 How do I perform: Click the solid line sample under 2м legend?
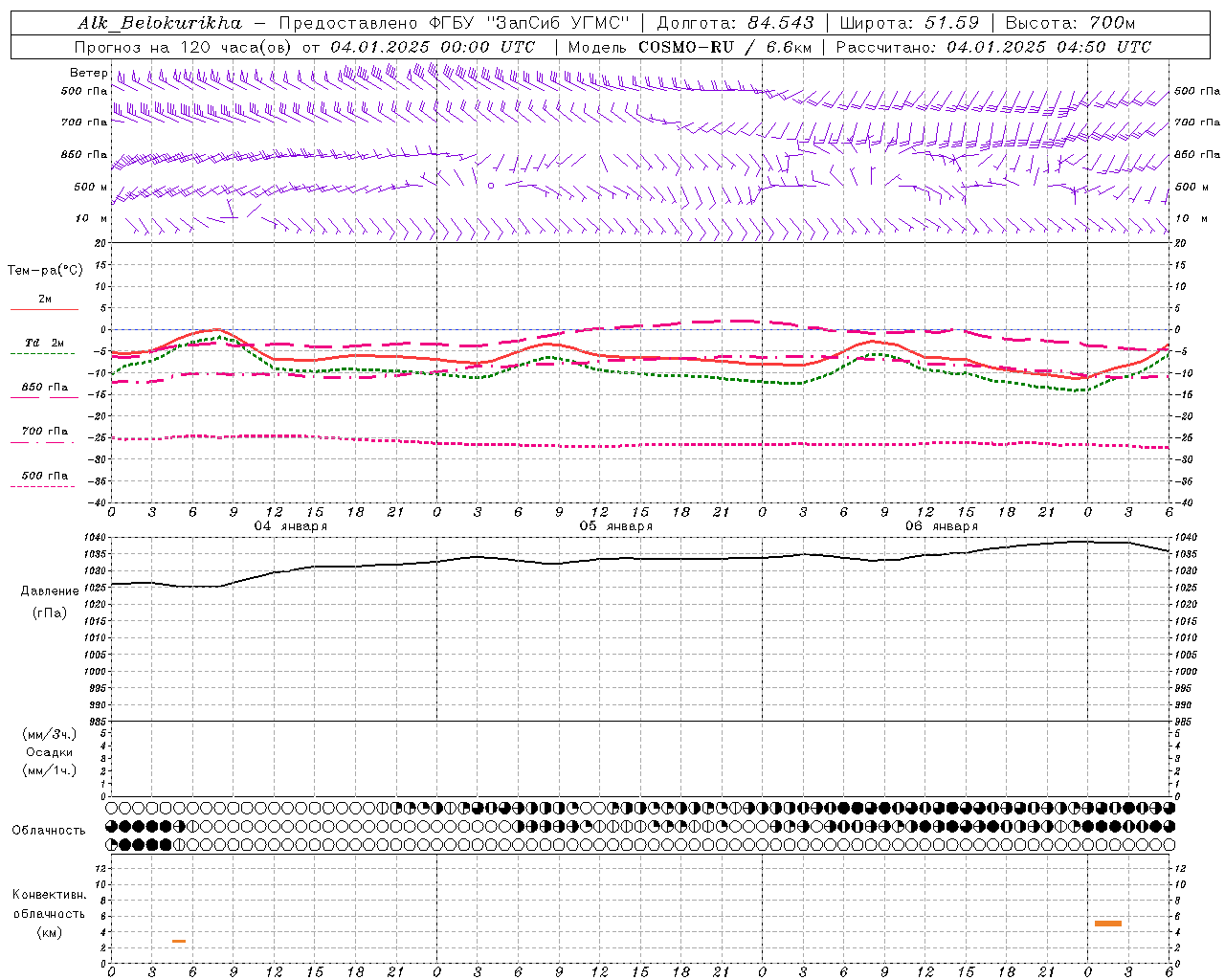(x=44, y=310)
